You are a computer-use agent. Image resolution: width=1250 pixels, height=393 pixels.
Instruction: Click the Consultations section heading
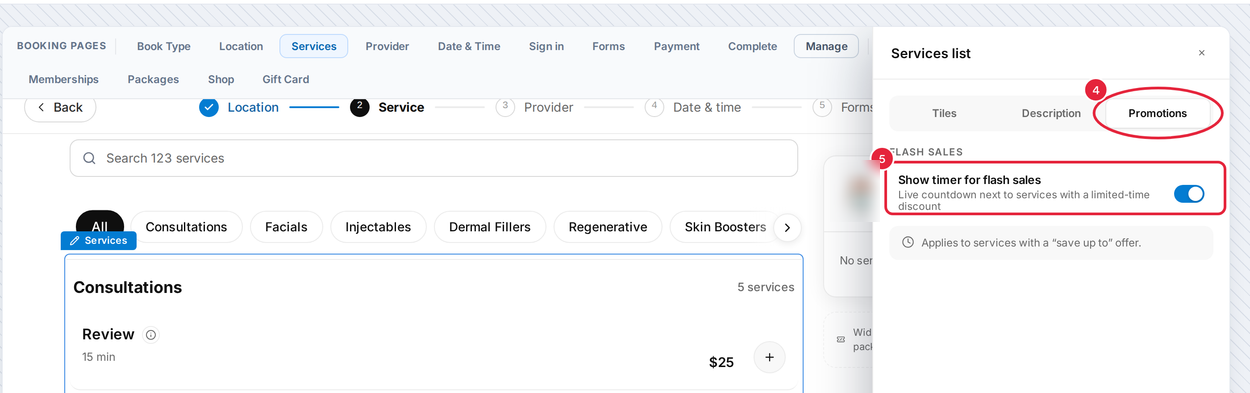(128, 287)
